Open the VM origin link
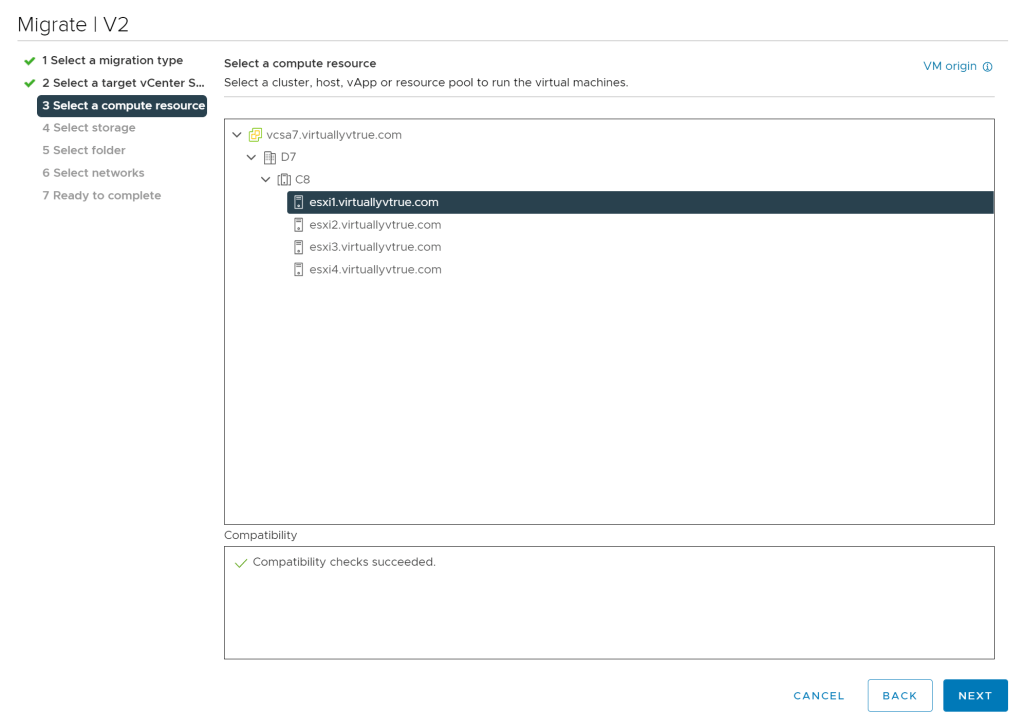 pyautogui.click(x=949, y=66)
